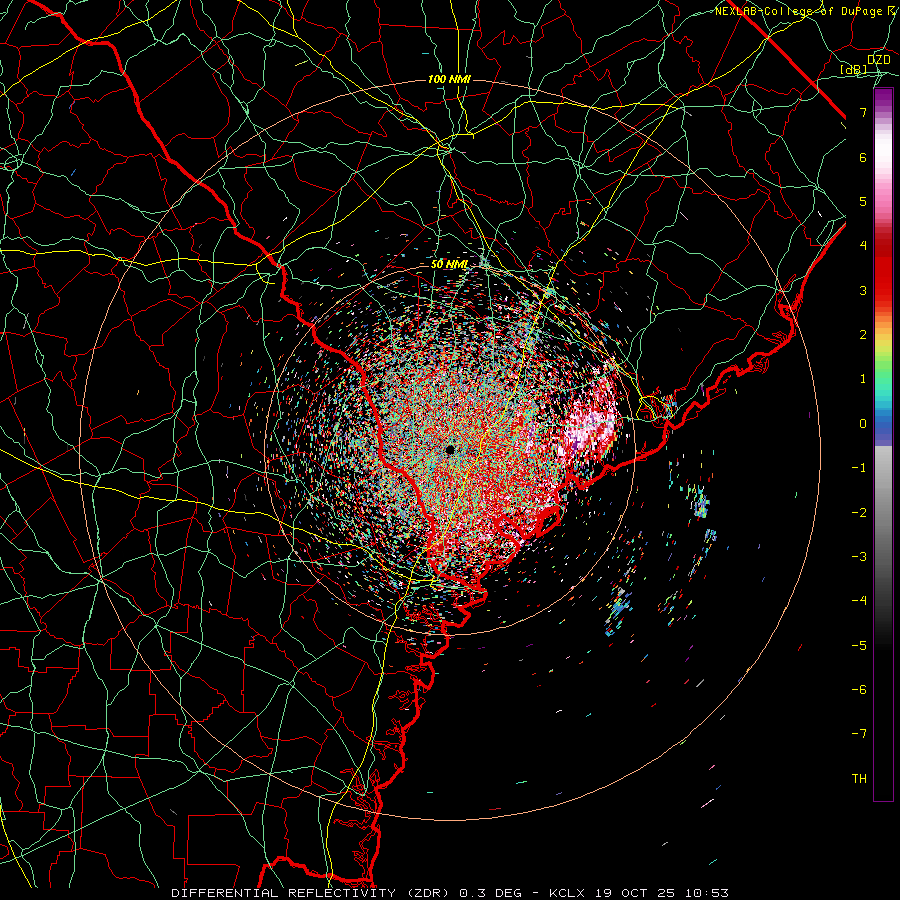Click the 100 NMI range ring label
Screen dimensions: 900x900
[449, 79]
